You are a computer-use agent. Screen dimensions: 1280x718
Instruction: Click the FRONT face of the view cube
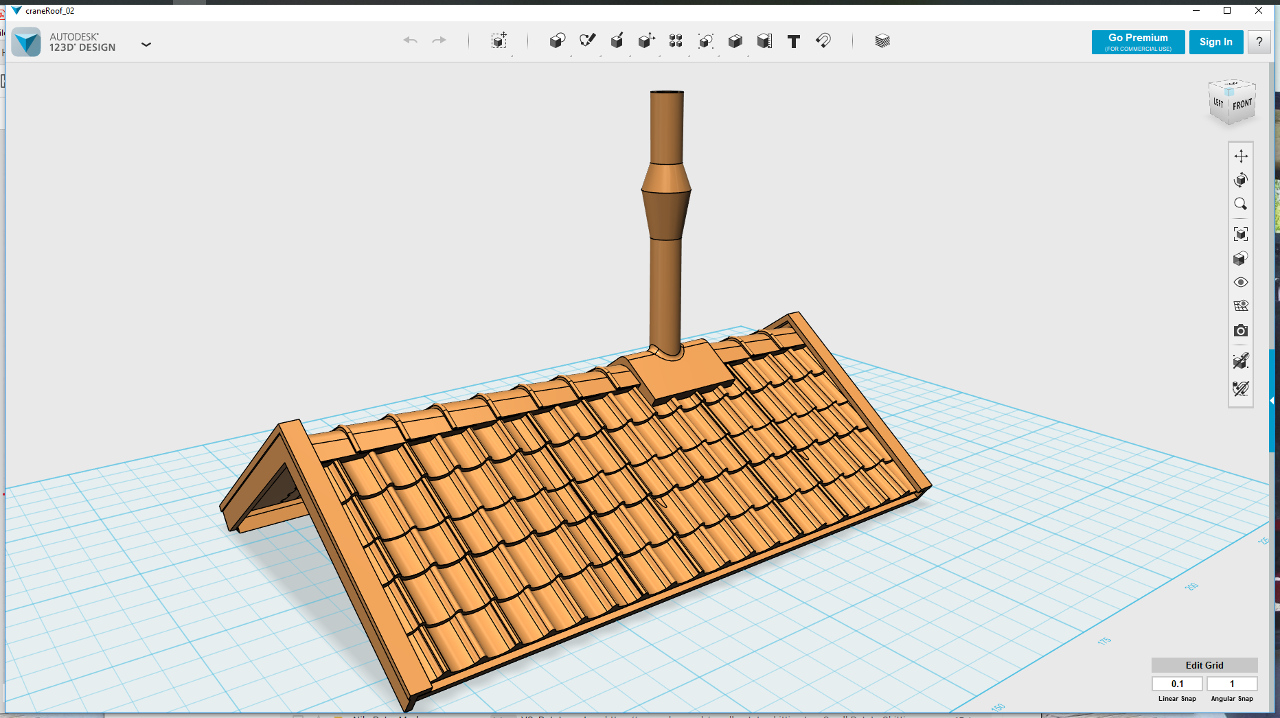pyautogui.click(x=1242, y=105)
